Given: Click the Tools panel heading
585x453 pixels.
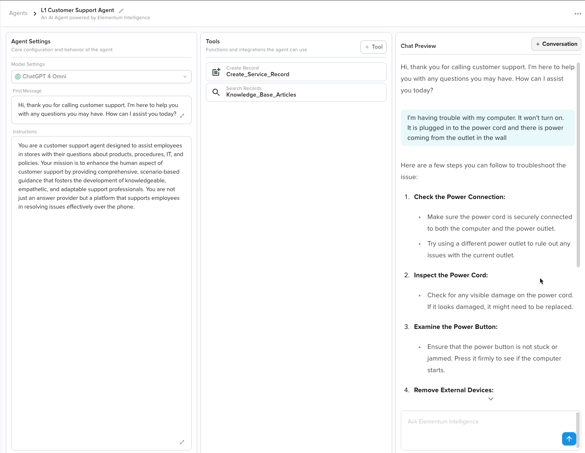Looking at the screenshot, I should pos(213,41).
